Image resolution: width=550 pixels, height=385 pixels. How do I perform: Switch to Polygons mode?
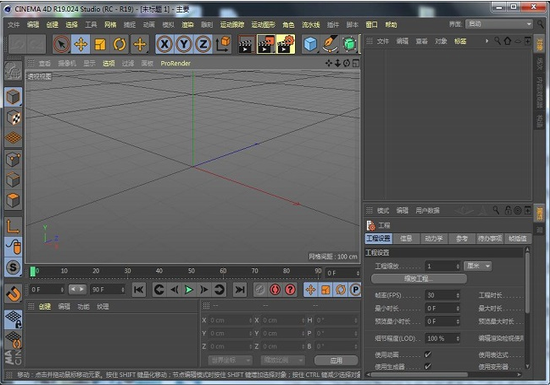click(13, 200)
